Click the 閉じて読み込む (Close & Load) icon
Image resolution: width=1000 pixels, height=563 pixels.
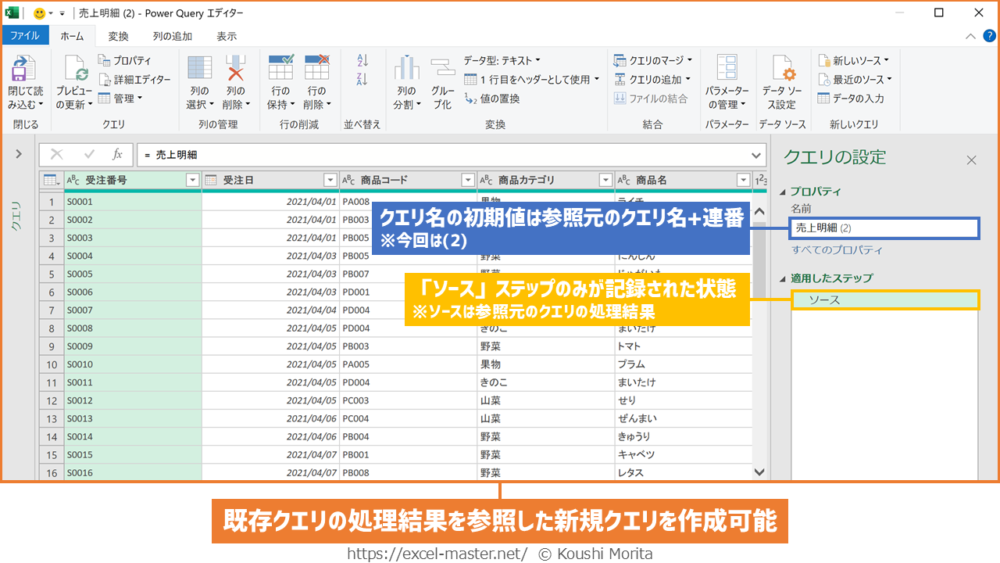[x=24, y=72]
